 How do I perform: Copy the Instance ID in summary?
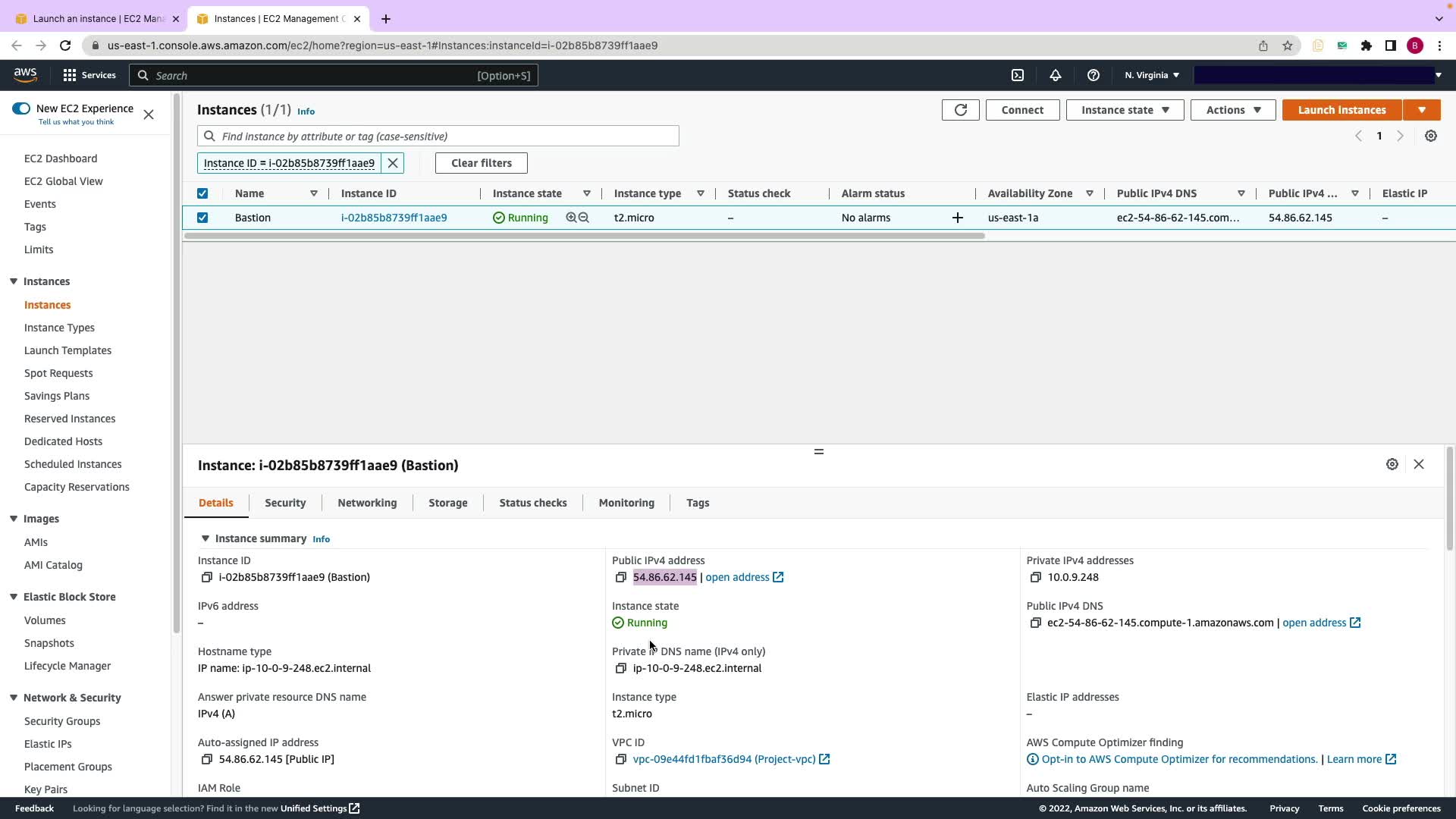[206, 578]
